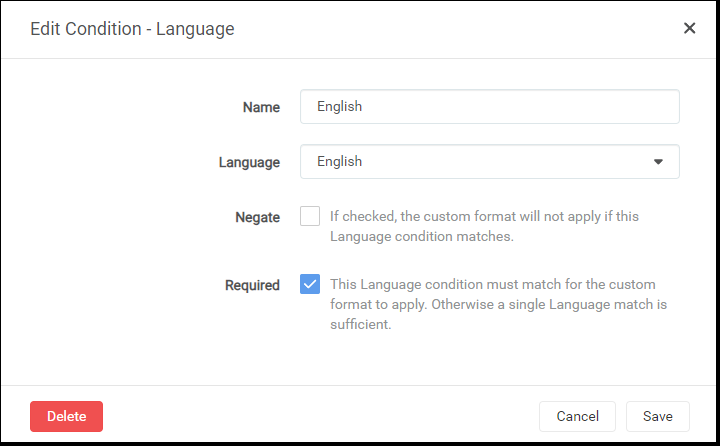
Task: Open the Language dropdown
Action: point(489,162)
